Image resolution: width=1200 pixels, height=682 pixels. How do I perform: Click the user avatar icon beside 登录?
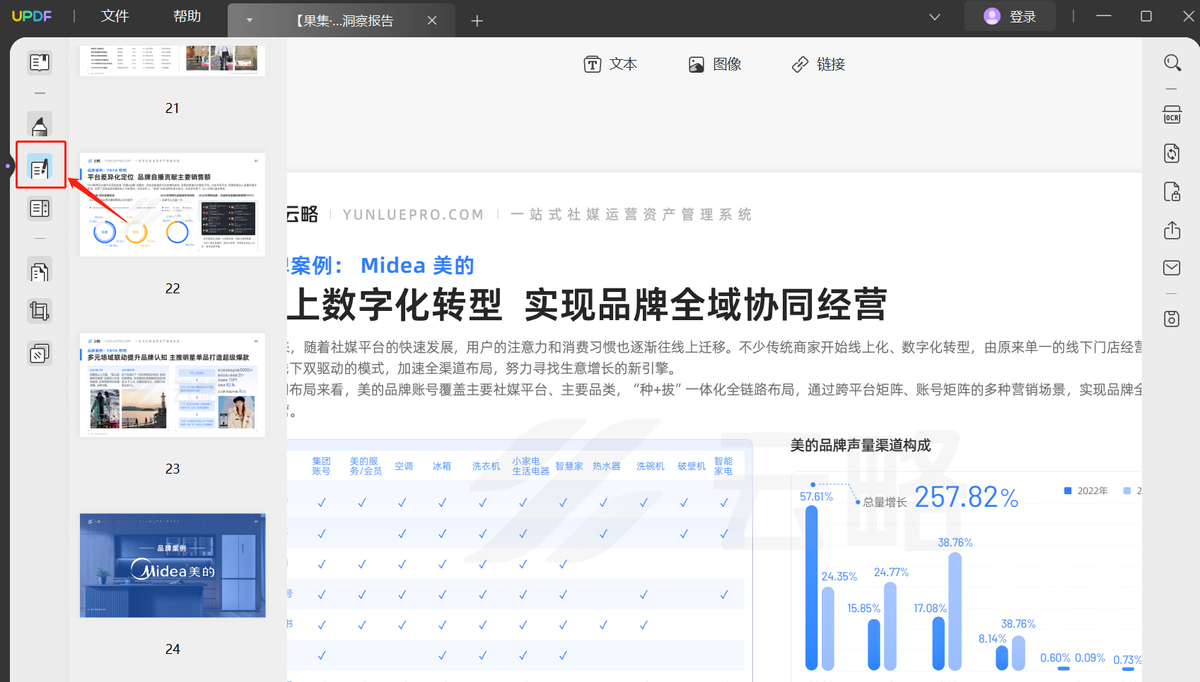991,17
